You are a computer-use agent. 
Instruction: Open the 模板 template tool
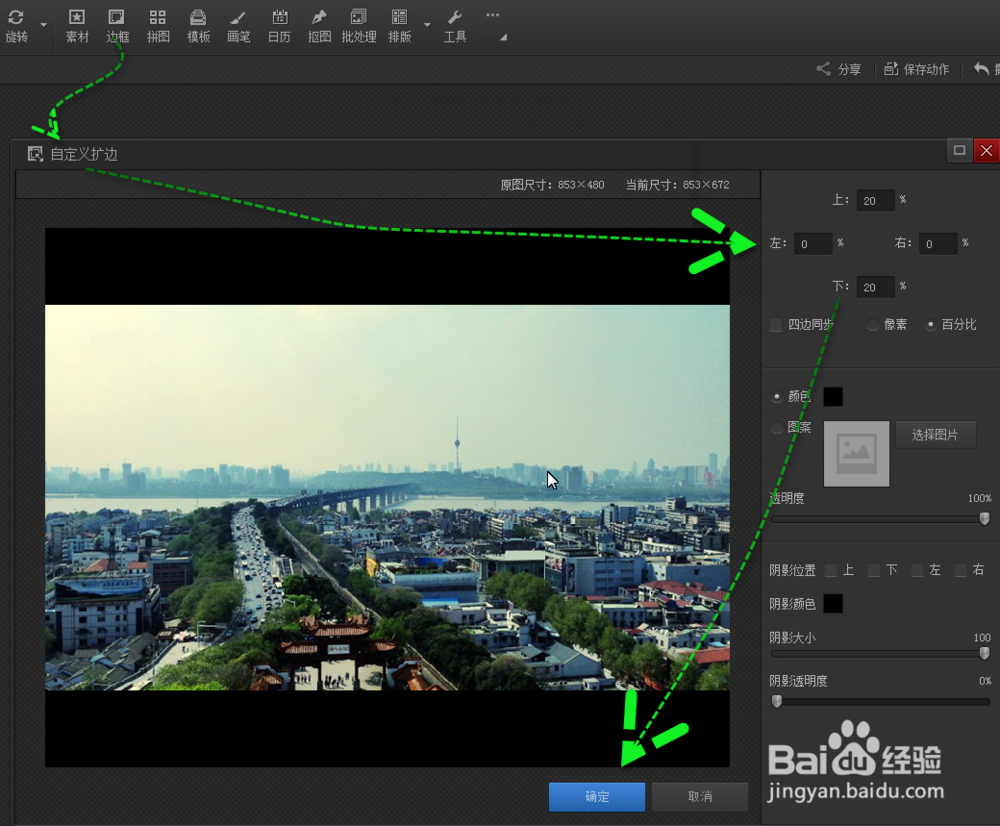click(x=198, y=26)
